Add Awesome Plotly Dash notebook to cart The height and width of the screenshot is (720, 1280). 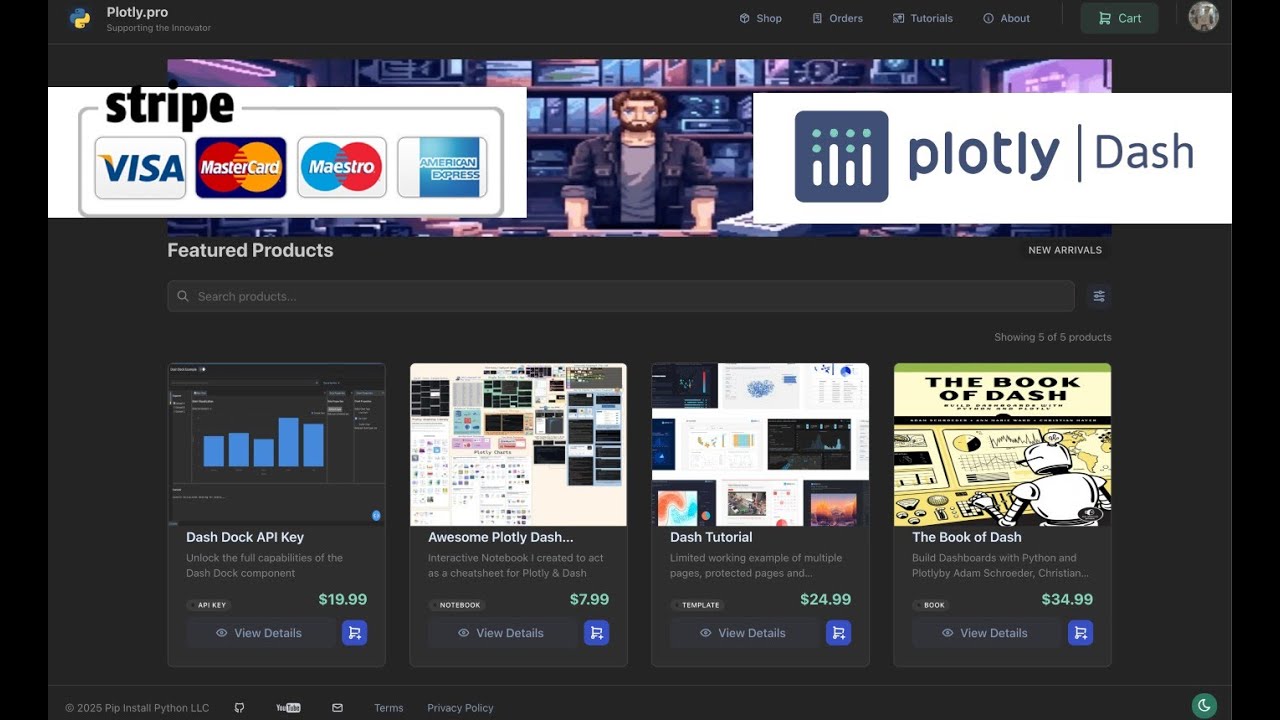(x=597, y=633)
